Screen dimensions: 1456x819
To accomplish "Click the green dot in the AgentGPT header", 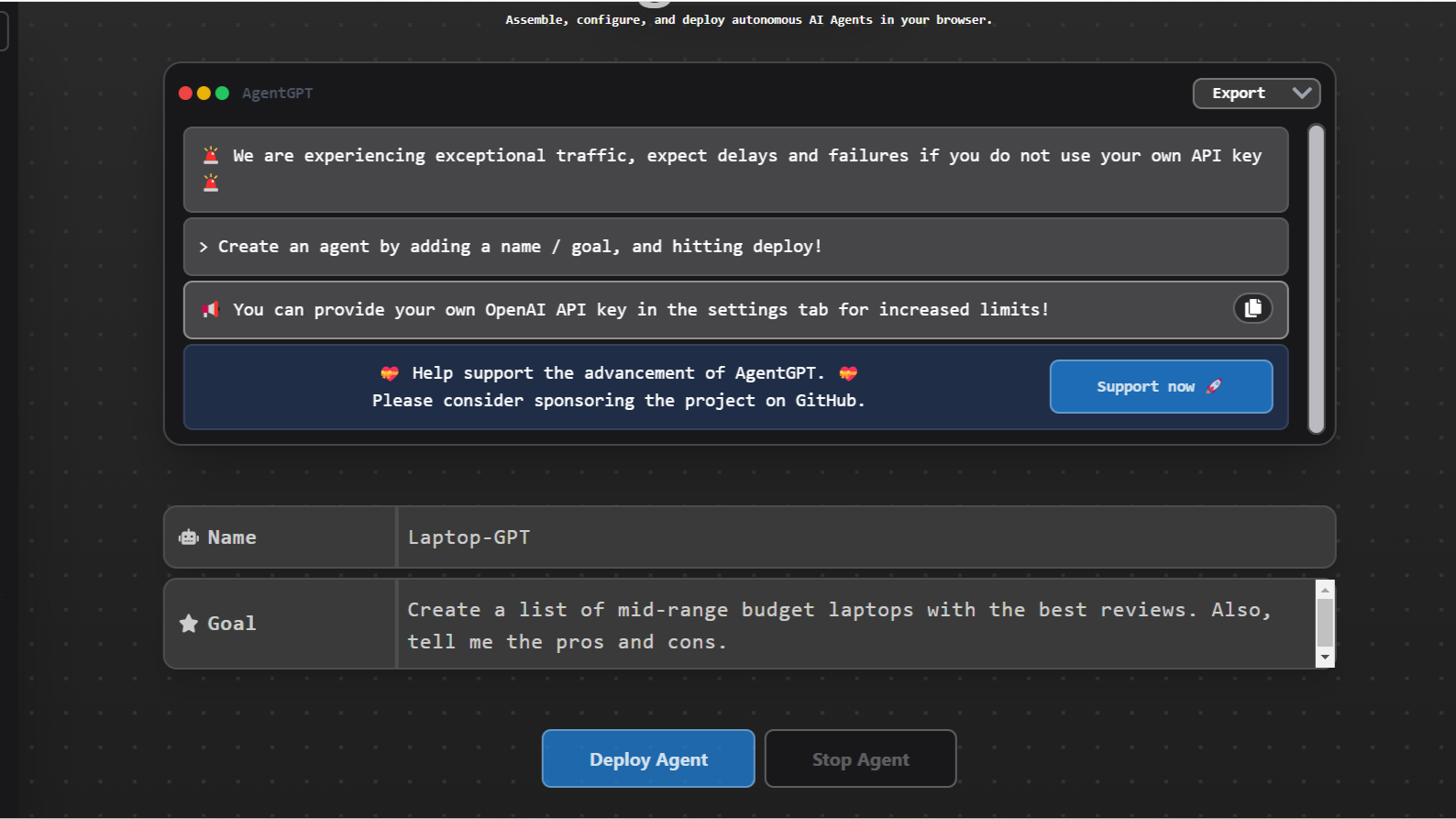I will pos(222,93).
